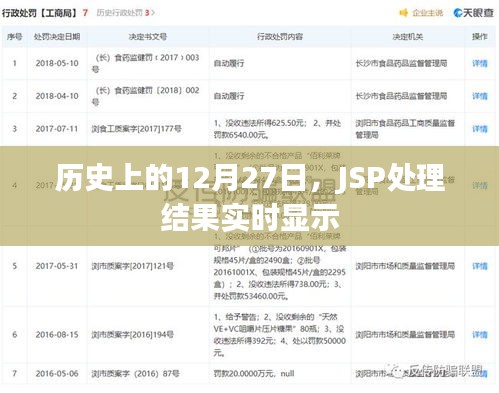The width and height of the screenshot is (499, 393).
Task: Click the chevron after 历史行政处罚 3
Action: click(x=153, y=13)
